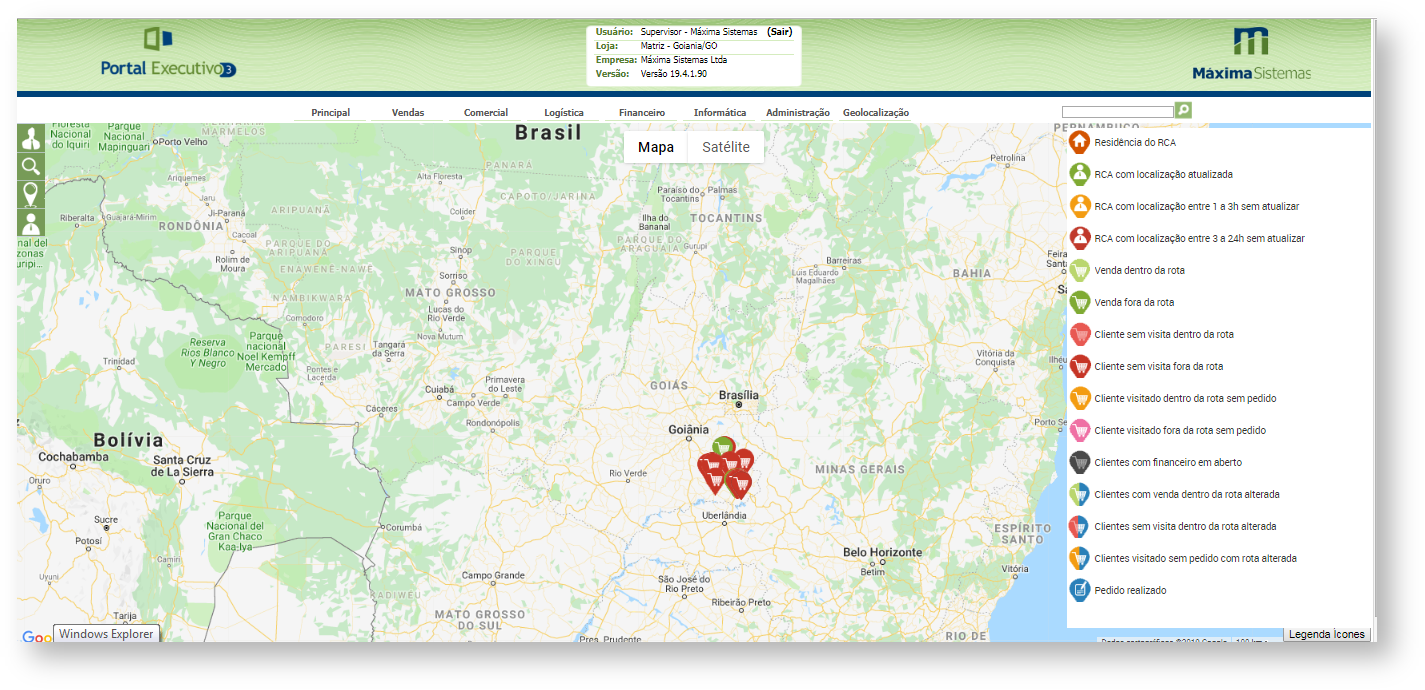Click the RCA localização 1 a 3h legend icon
The height and width of the screenshot is (690, 1425).
click(x=1079, y=206)
